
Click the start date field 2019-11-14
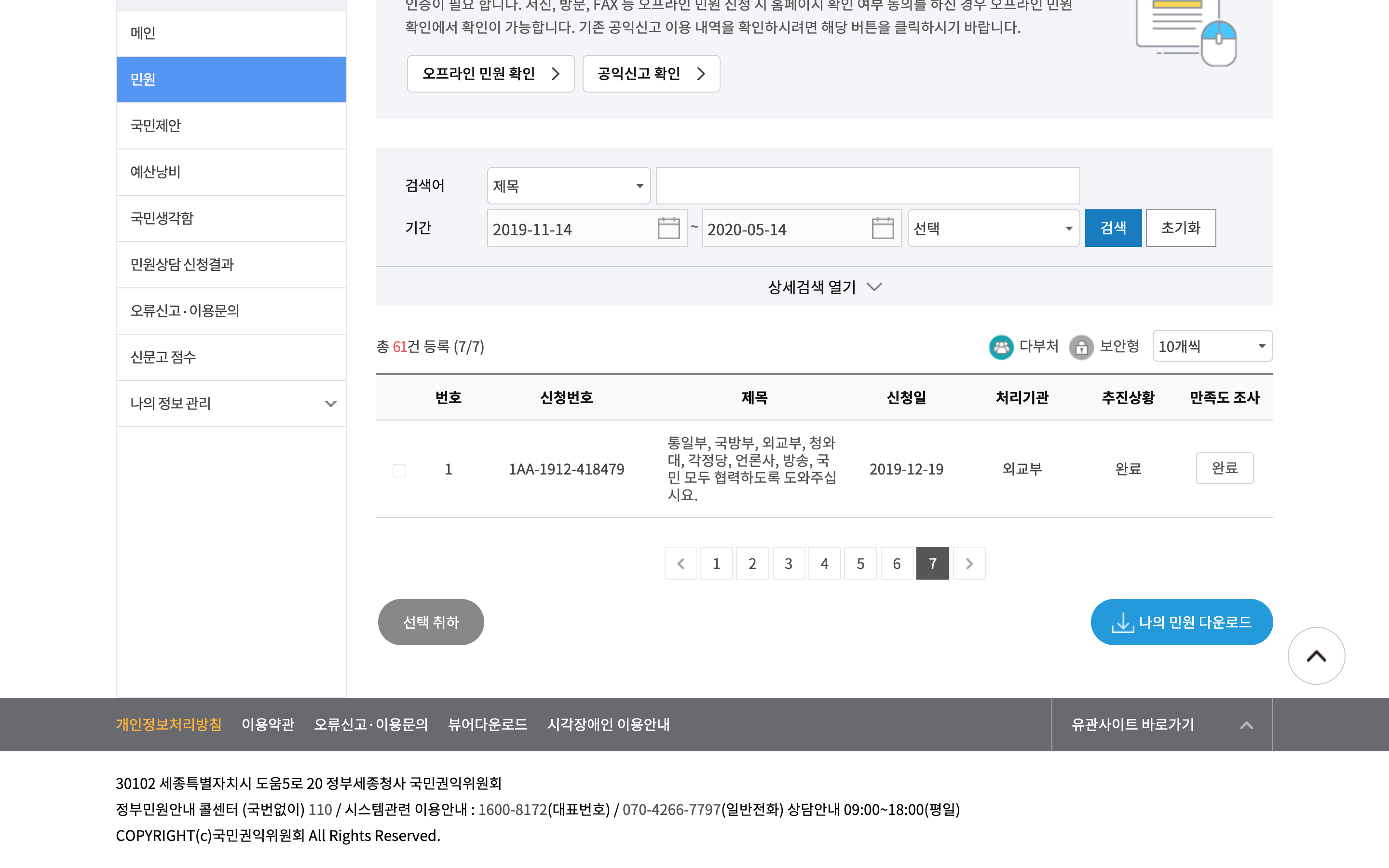[x=587, y=228]
